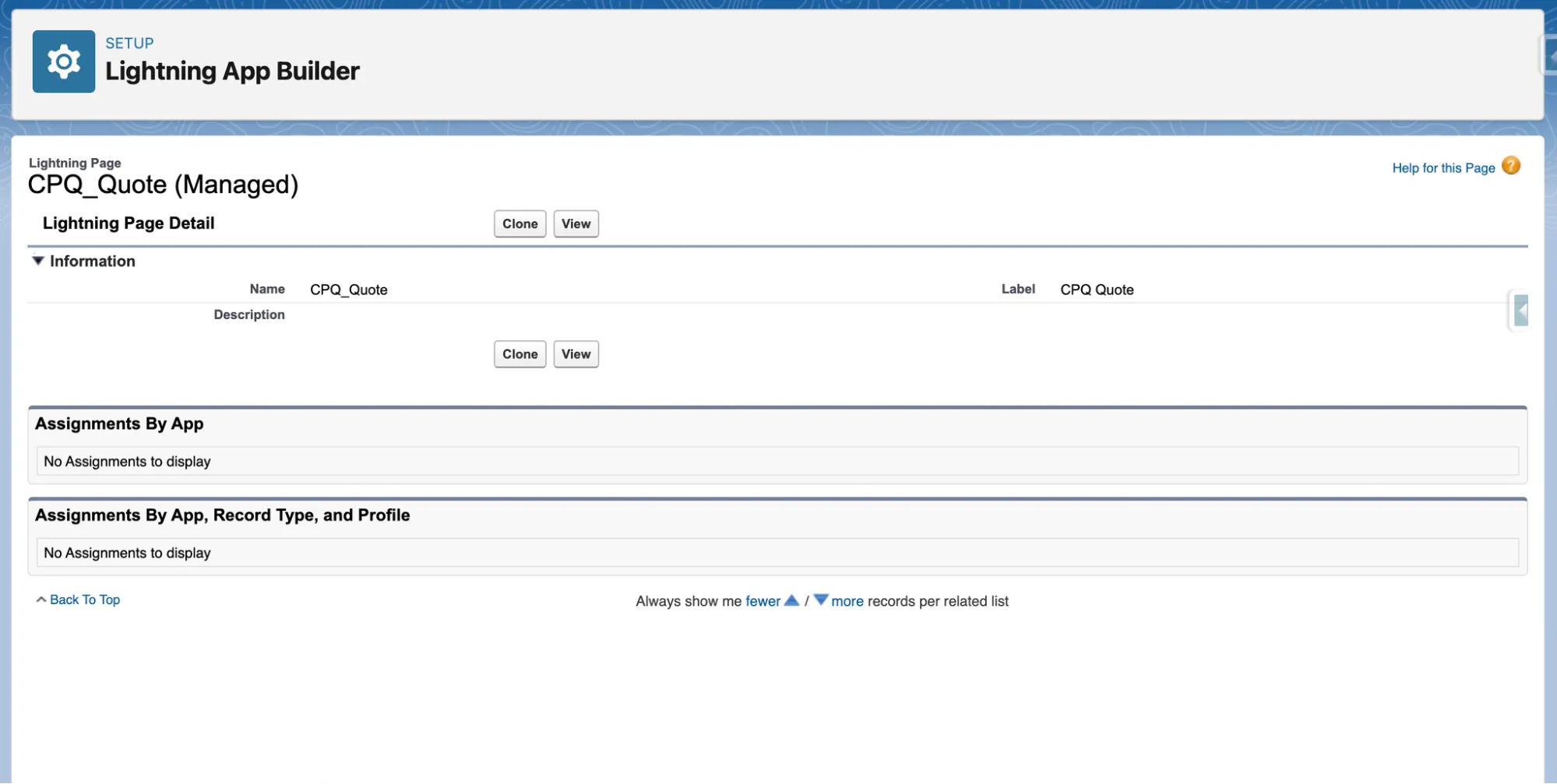
Task: Click the "Lightning App Builder" page title
Action: 232,70
